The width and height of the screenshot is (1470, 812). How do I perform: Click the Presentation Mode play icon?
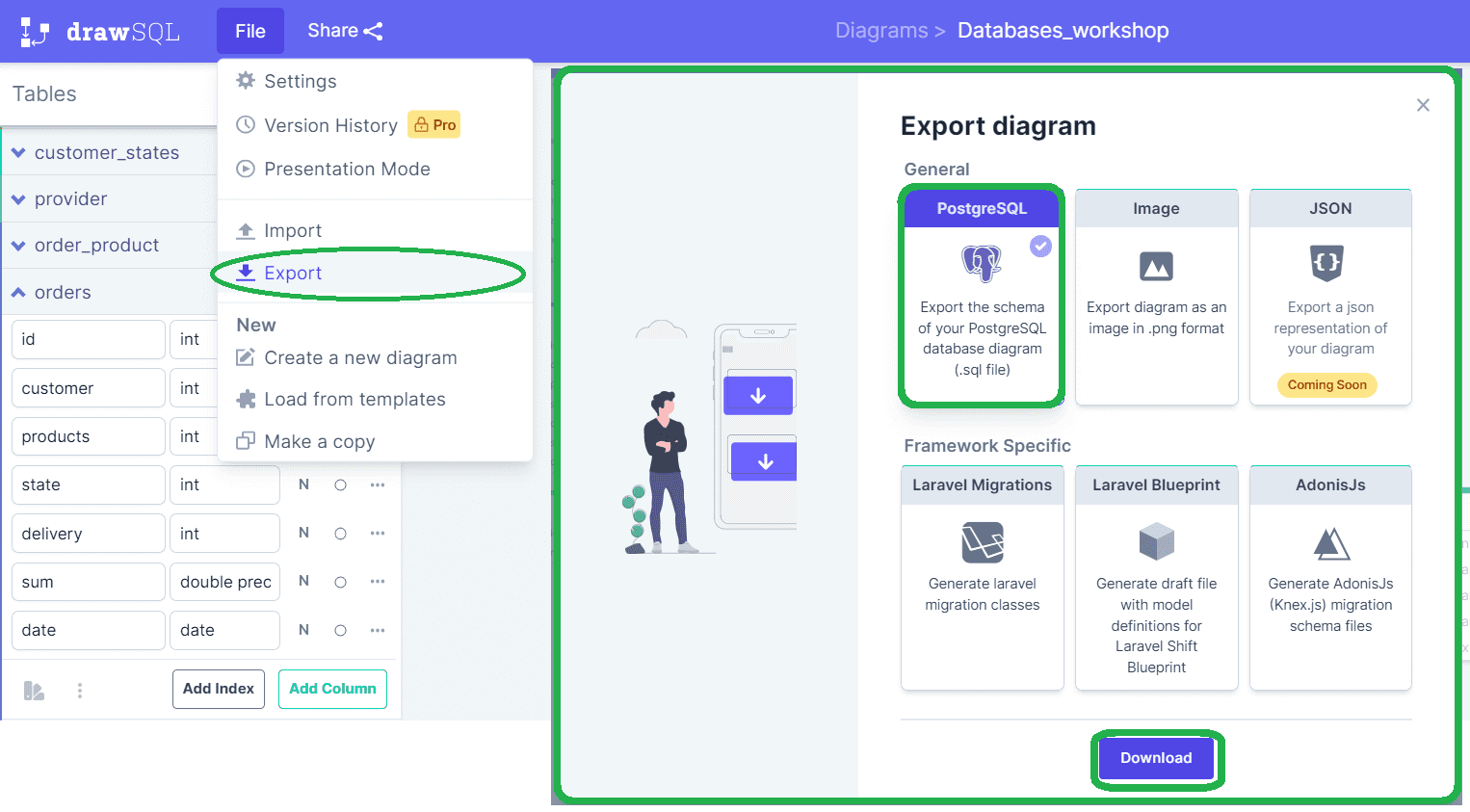tap(246, 169)
